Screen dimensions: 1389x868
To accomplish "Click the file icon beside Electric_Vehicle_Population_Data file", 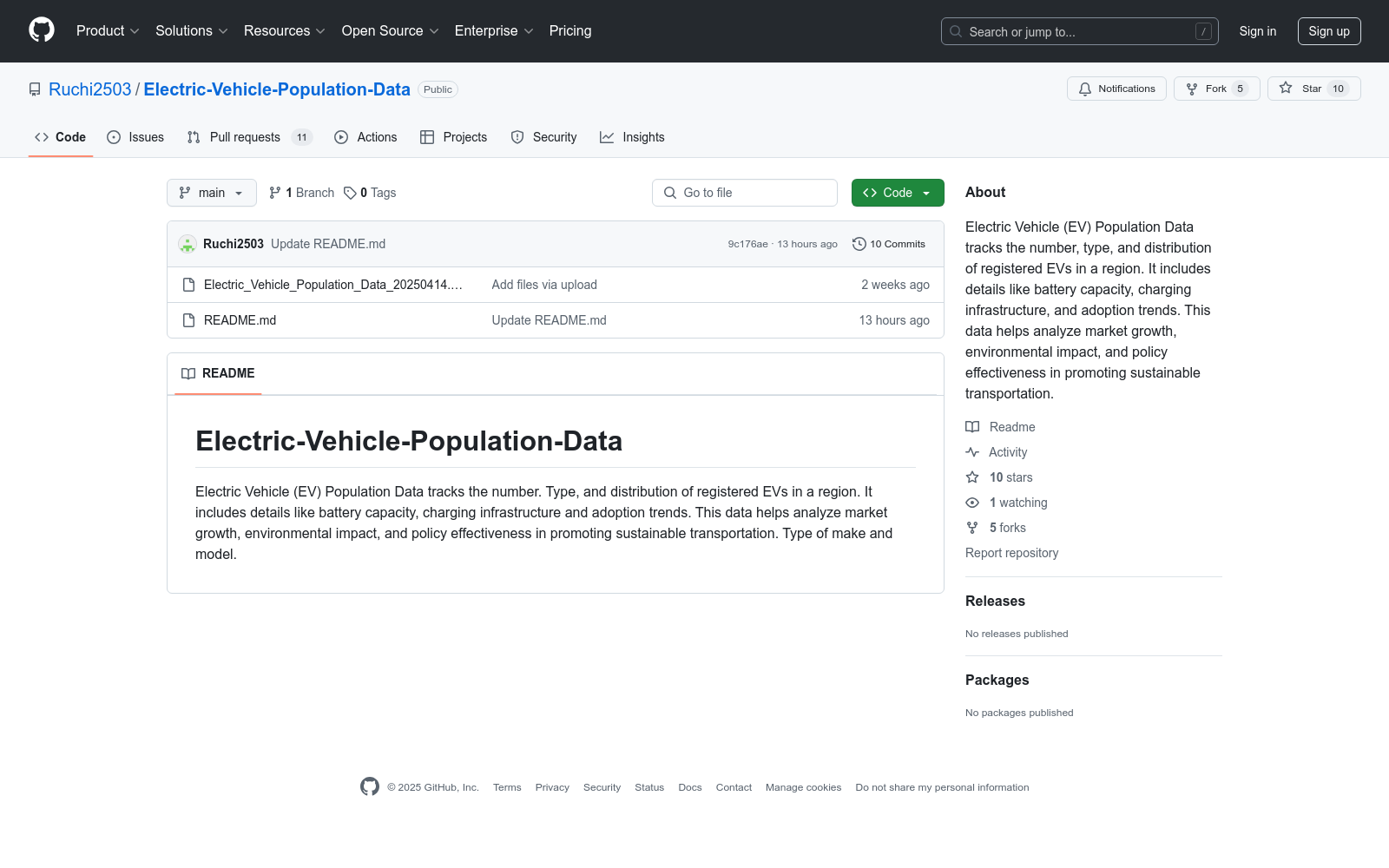I will tap(188, 285).
